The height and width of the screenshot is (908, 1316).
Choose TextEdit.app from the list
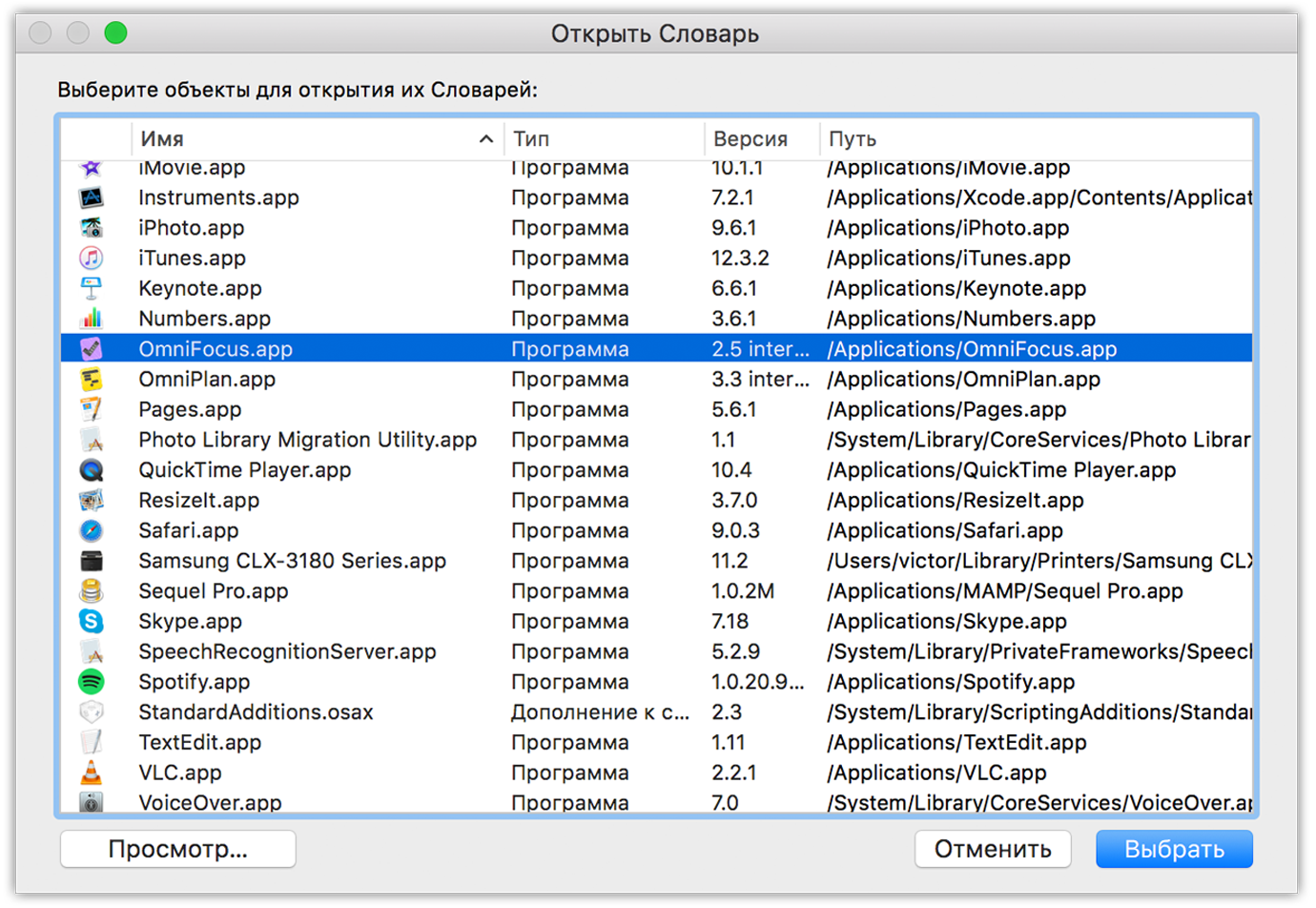pos(199,742)
